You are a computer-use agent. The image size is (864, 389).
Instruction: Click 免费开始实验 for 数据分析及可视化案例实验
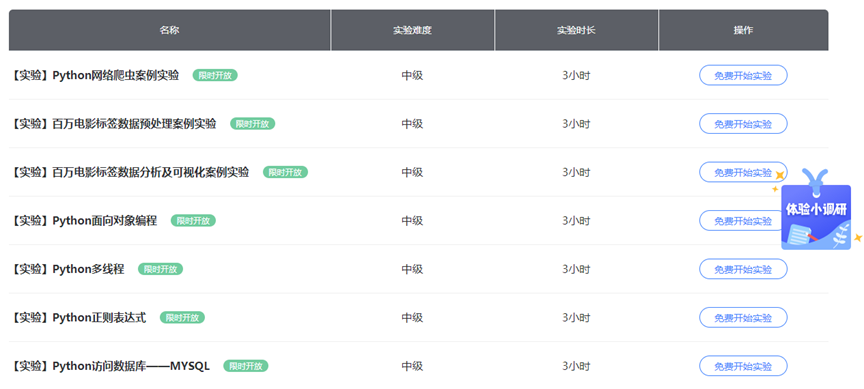(743, 172)
